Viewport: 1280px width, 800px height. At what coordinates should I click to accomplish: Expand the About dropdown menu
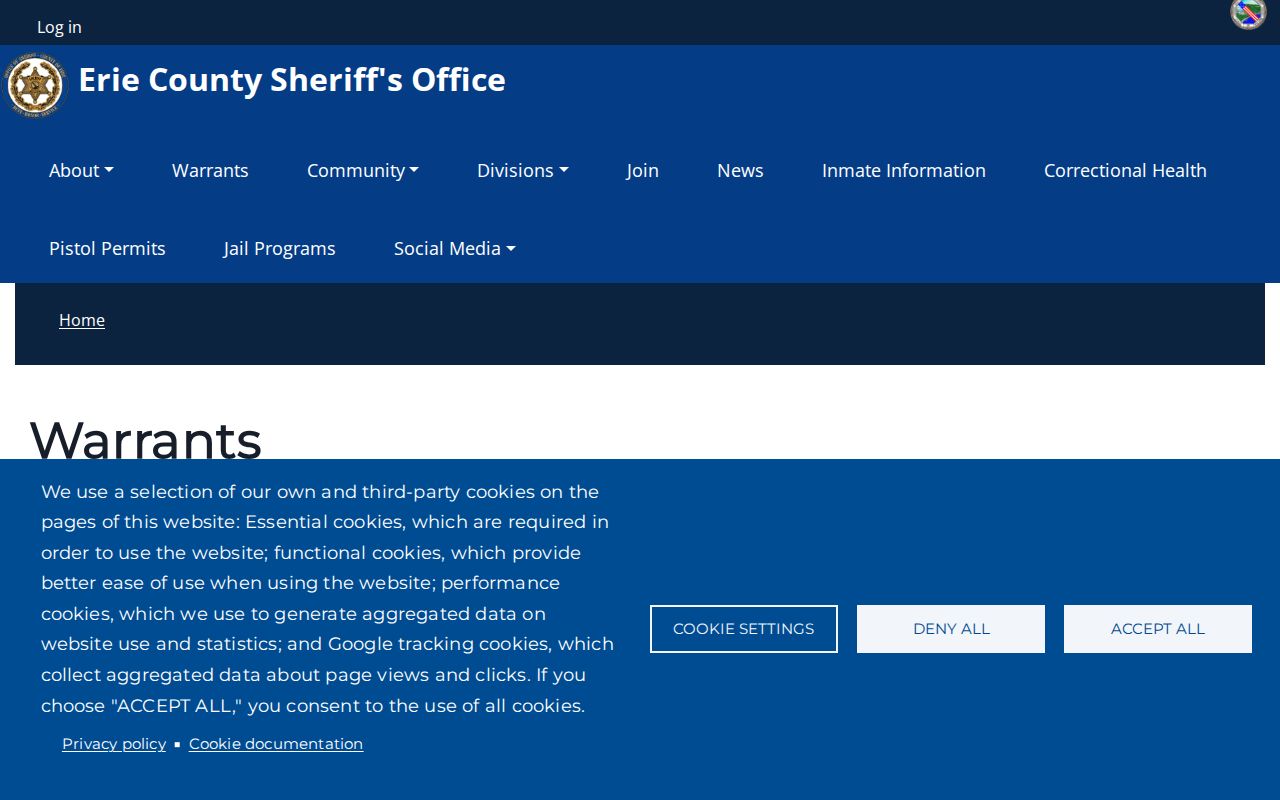pos(81,170)
